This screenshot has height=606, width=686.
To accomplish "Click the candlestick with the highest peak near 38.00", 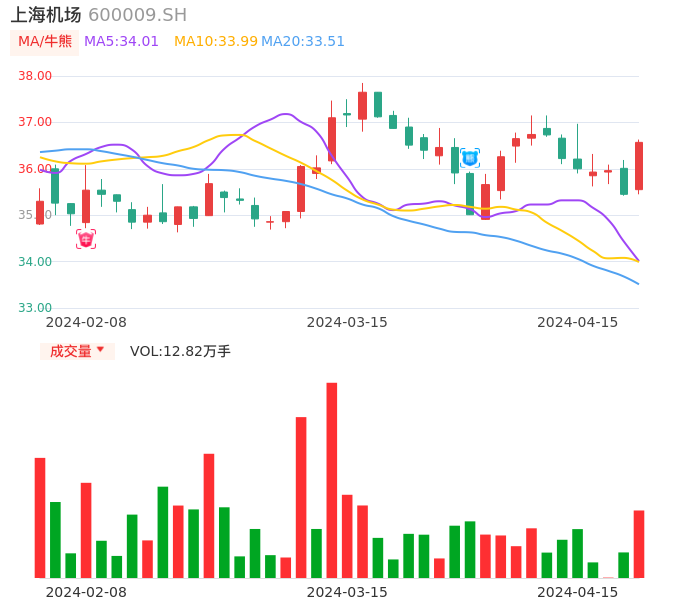I will coord(362,106).
